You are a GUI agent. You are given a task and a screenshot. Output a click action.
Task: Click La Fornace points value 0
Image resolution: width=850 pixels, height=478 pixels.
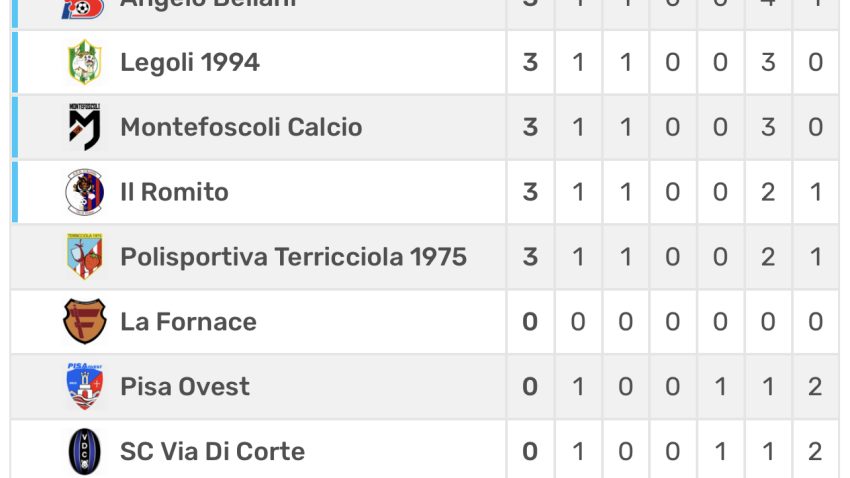coord(530,322)
